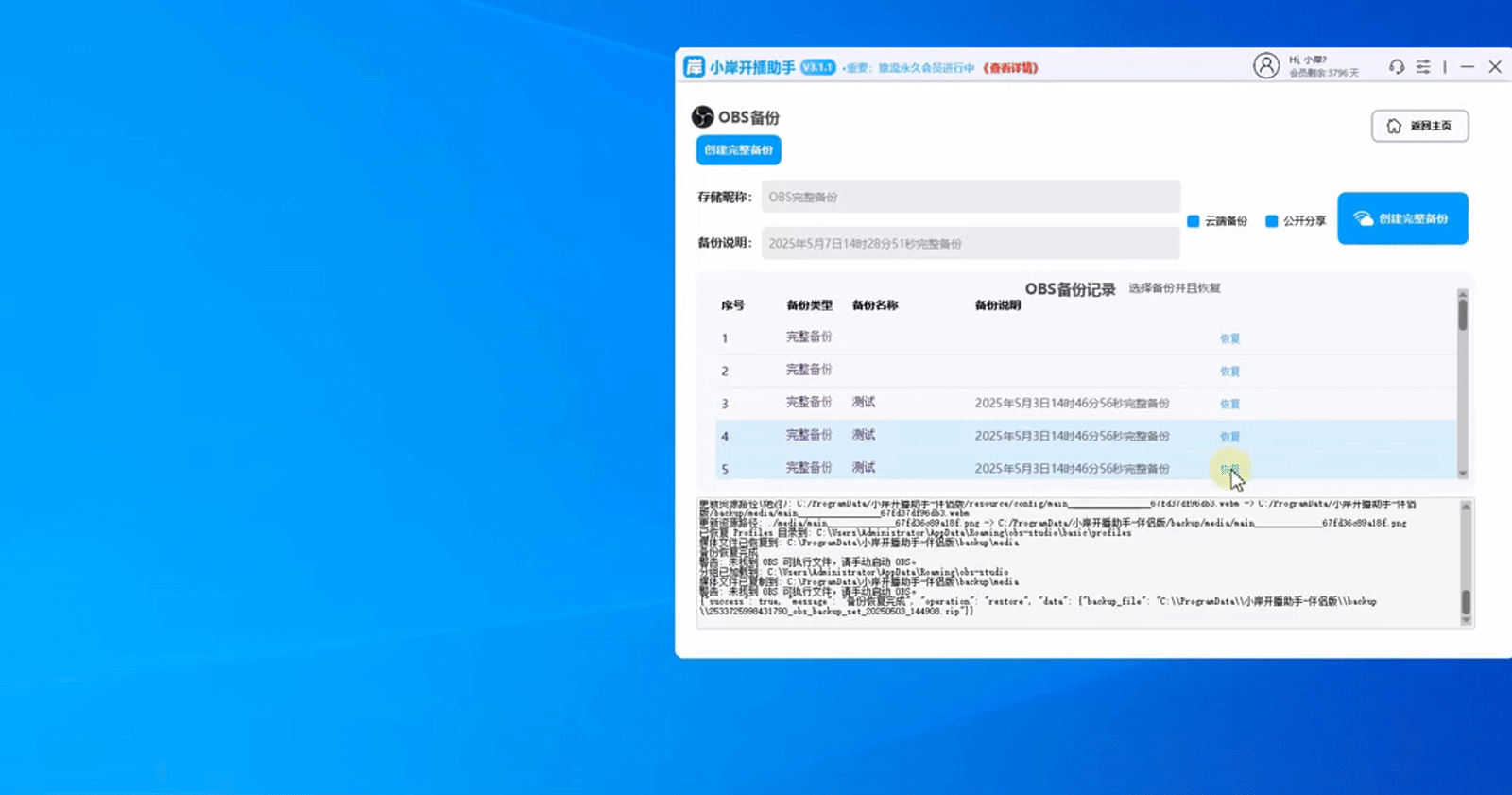Click backup table scrollbar down arrow

(1463, 473)
